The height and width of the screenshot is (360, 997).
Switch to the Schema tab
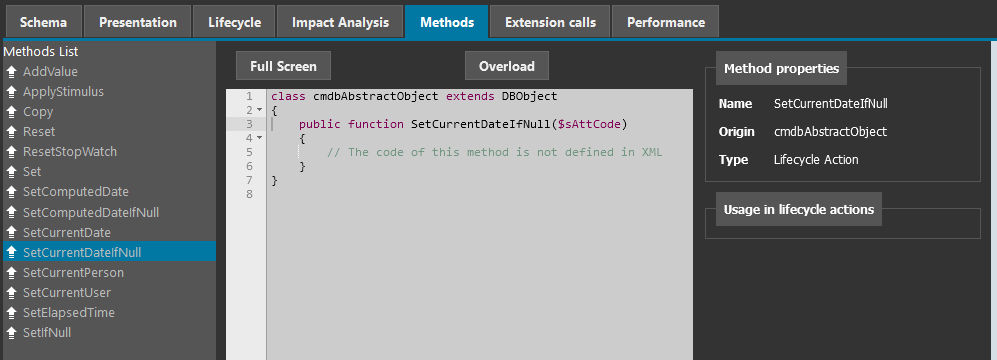(x=43, y=22)
